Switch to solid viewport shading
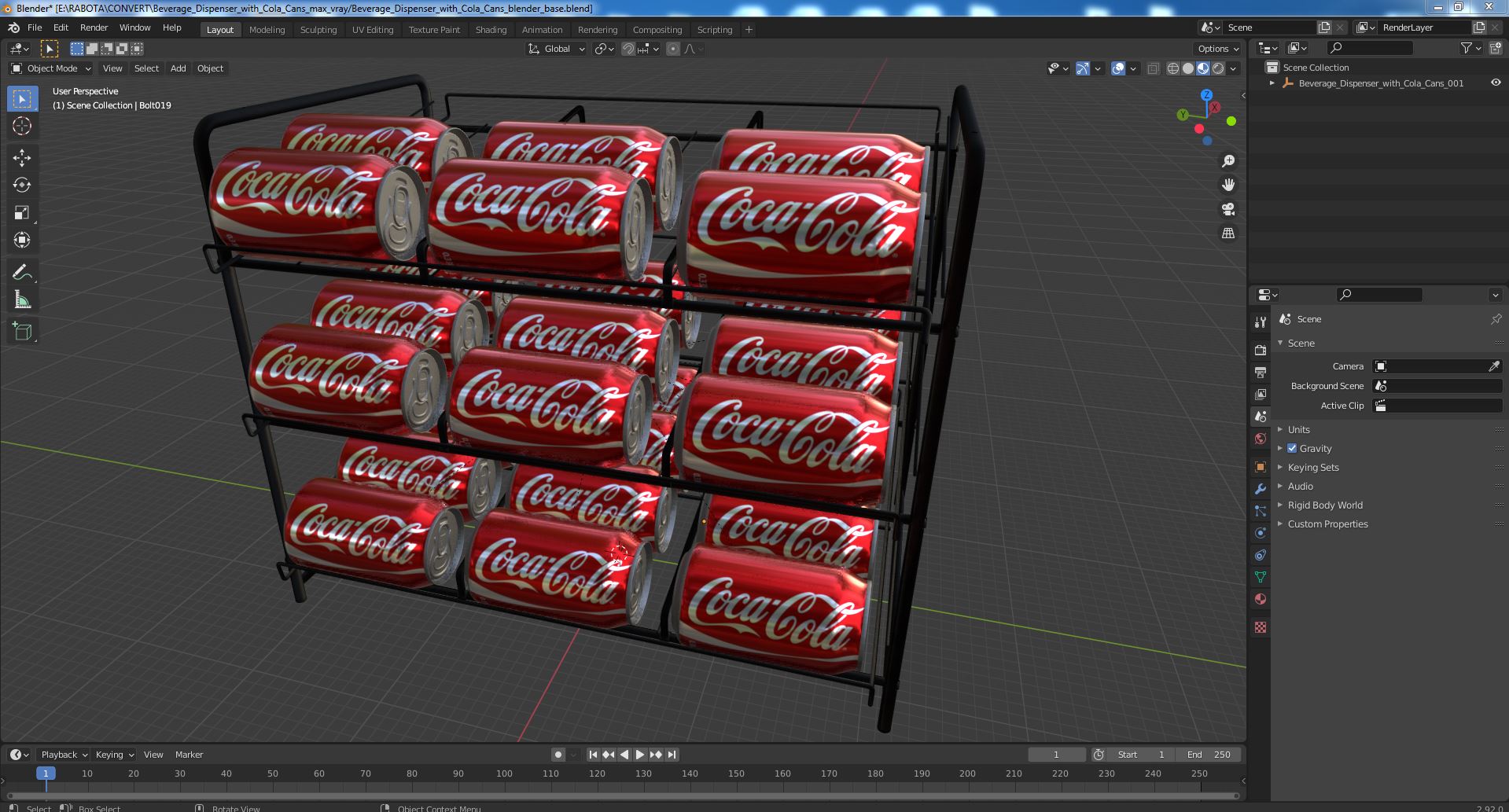This screenshot has height=812, width=1509. pyautogui.click(x=1188, y=68)
